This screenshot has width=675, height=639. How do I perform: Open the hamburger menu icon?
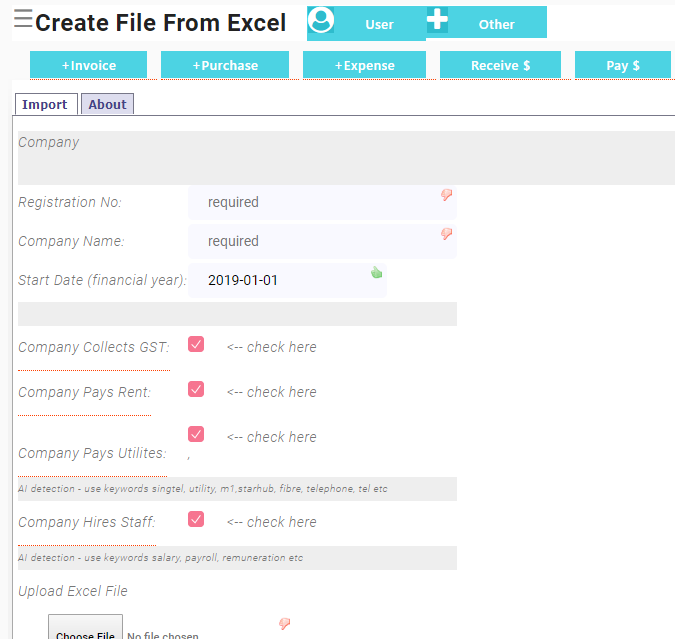[23, 19]
